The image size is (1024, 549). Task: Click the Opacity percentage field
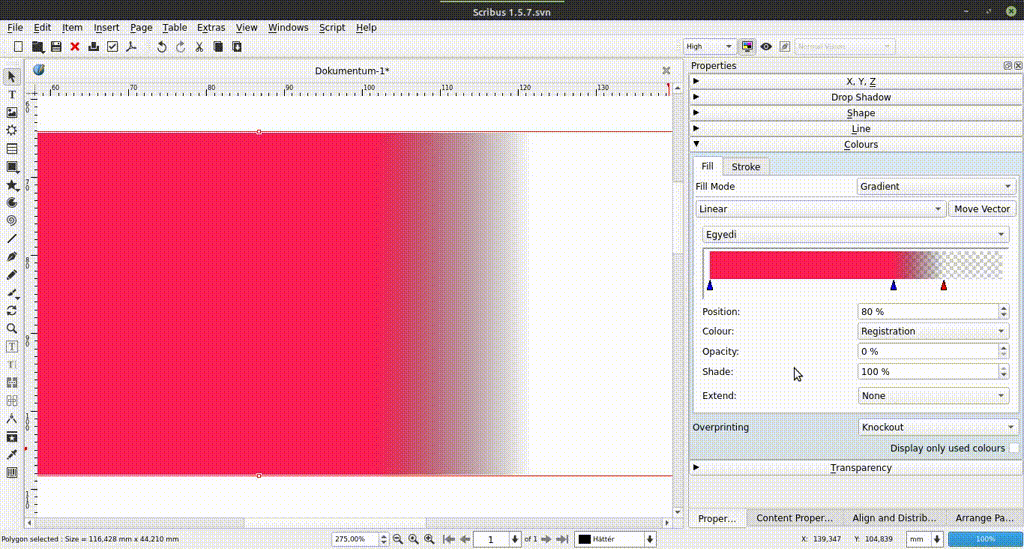click(x=927, y=352)
